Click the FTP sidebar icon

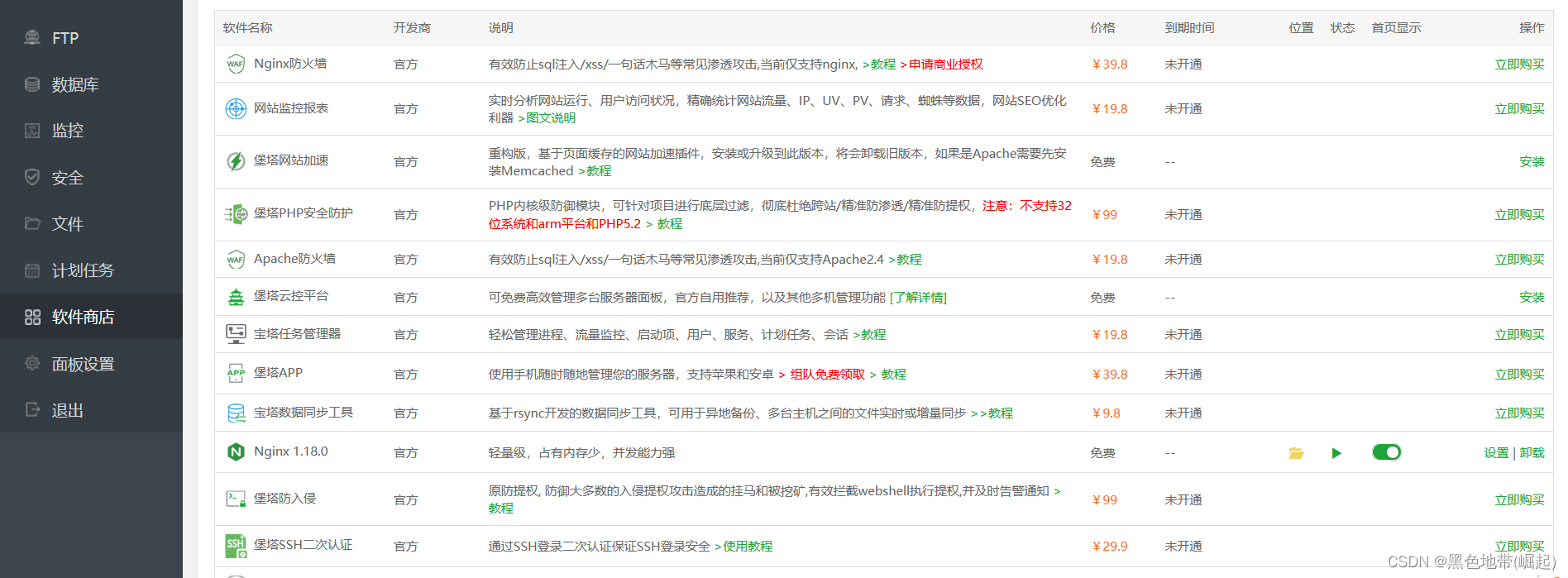point(32,37)
